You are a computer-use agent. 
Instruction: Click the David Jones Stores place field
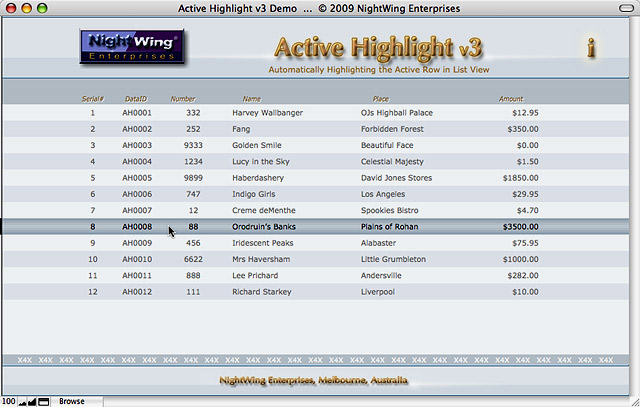pos(396,178)
